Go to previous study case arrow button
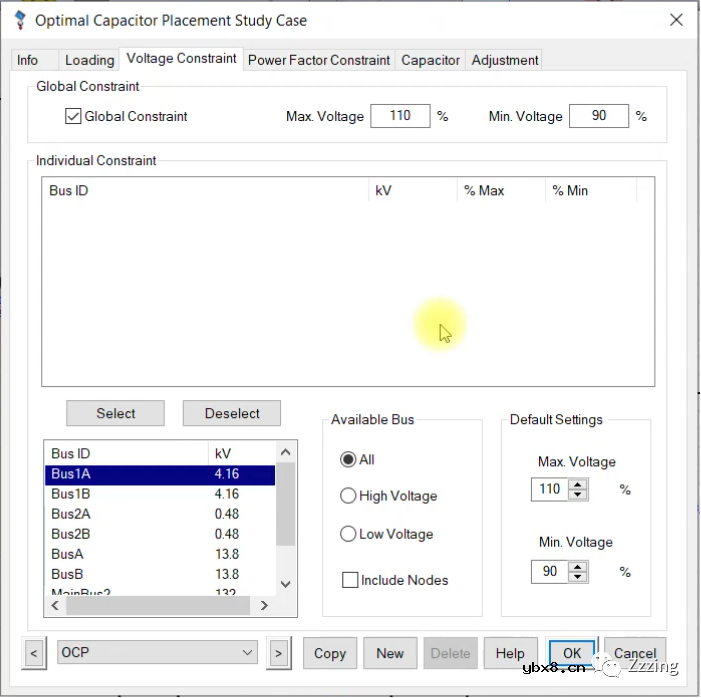The image size is (701, 698). pyautogui.click(x=34, y=653)
